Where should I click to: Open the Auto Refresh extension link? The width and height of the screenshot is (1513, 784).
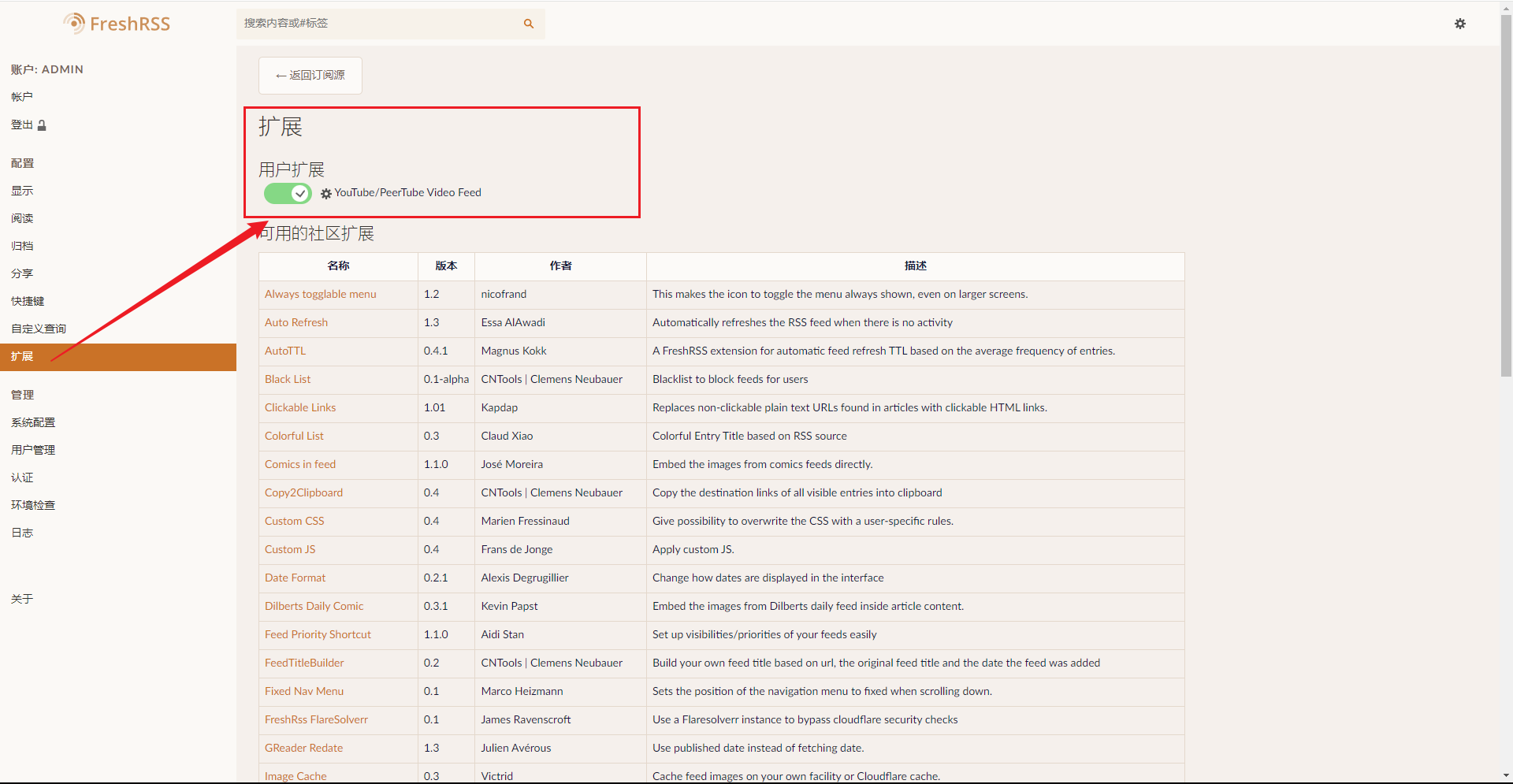[x=296, y=322]
